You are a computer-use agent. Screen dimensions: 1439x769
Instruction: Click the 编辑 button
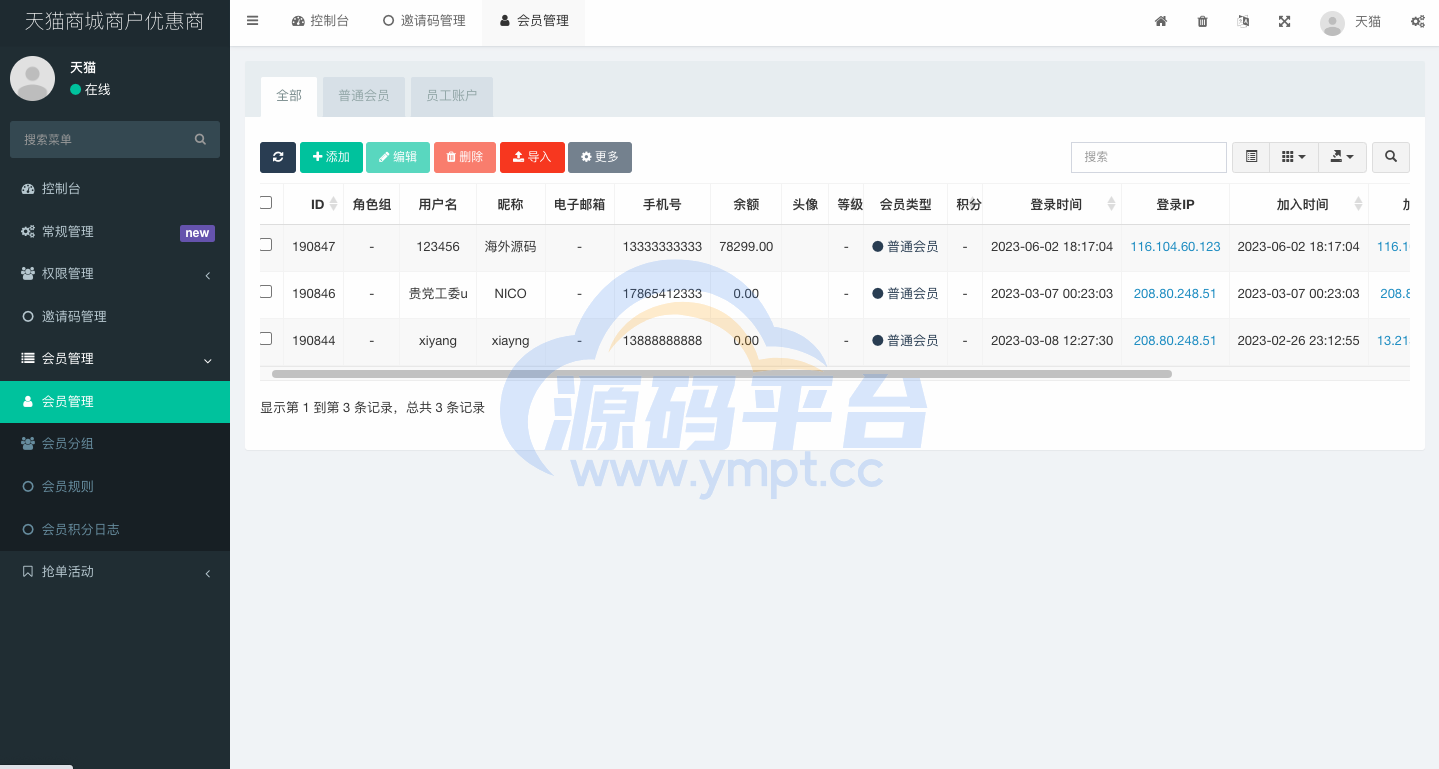pyautogui.click(x=398, y=157)
